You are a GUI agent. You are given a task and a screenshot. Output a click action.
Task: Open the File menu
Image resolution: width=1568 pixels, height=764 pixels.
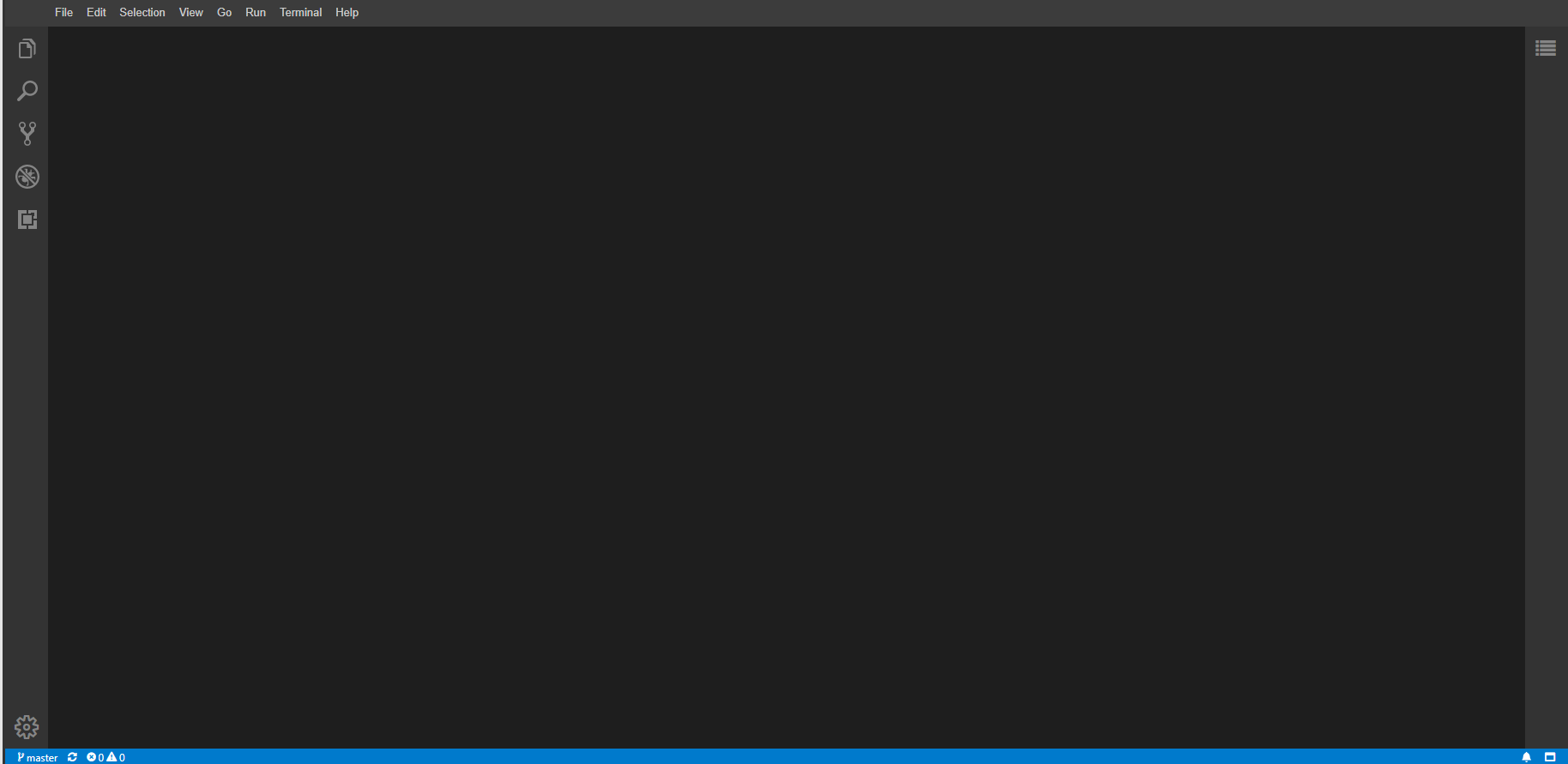click(x=63, y=12)
